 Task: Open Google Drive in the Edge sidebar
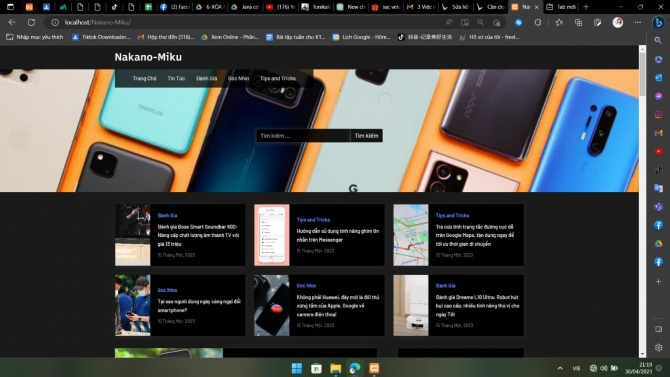tap(658, 243)
